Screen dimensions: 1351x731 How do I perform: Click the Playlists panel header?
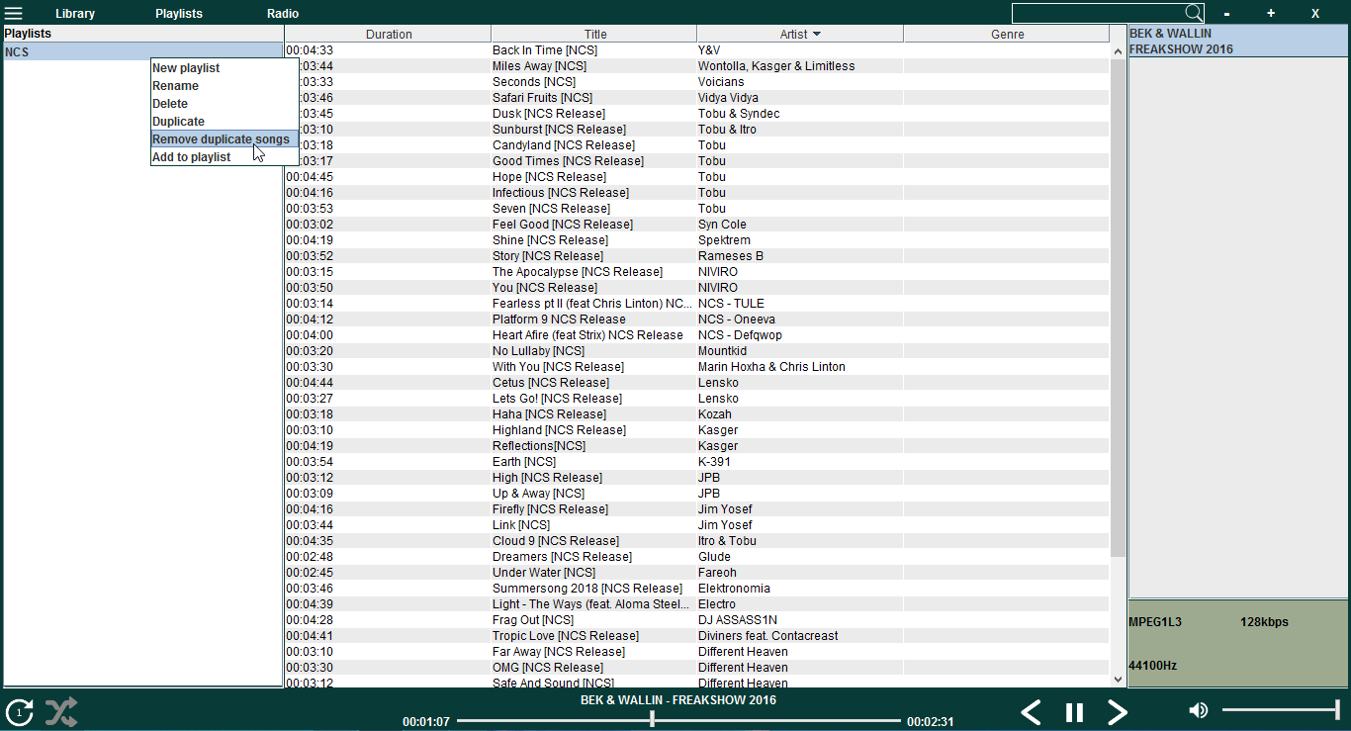coord(143,34)
